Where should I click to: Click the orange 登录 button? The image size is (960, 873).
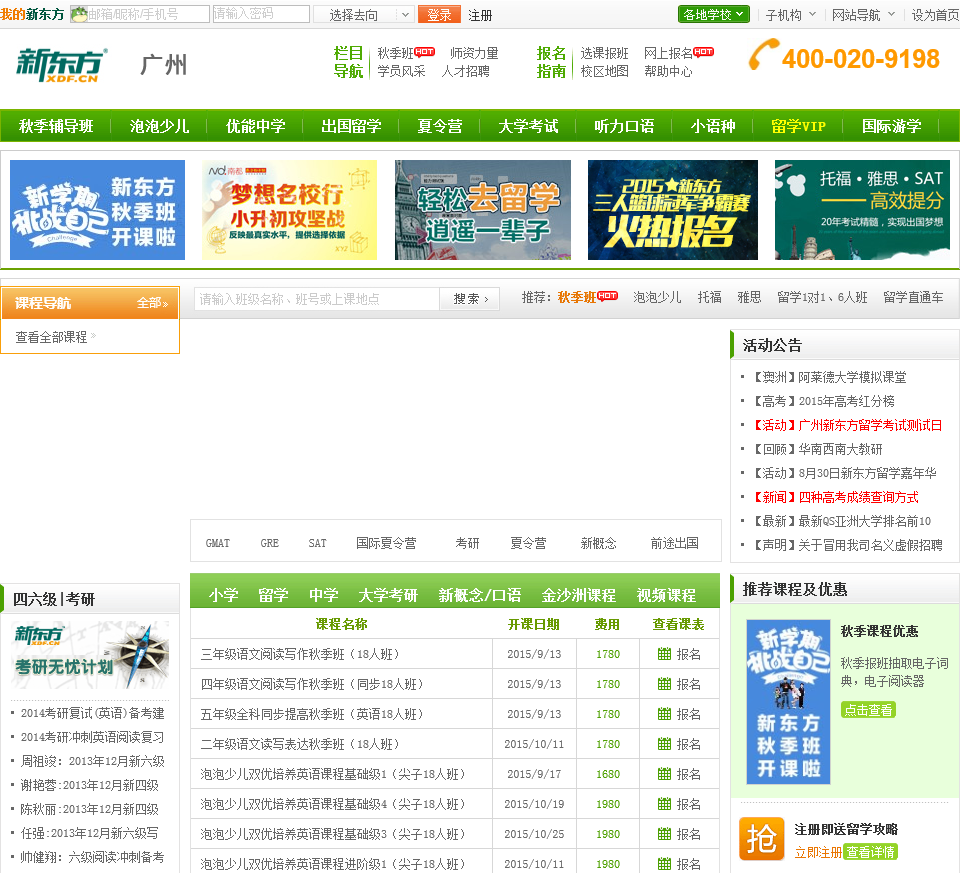click(x=439, y=15)
